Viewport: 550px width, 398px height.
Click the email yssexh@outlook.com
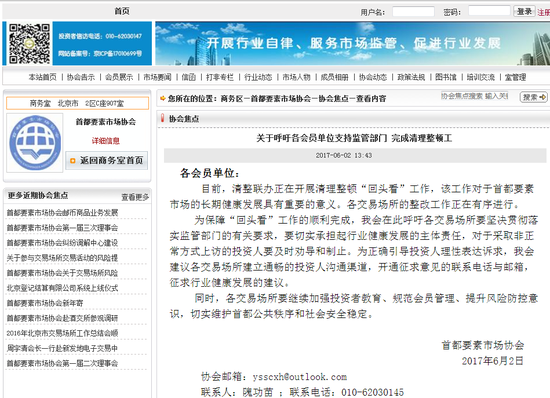(300, 377)
